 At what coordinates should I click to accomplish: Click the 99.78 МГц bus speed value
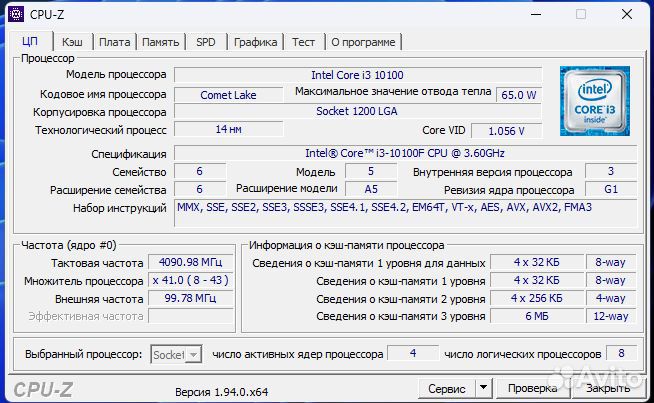click(x=191, y=298)
